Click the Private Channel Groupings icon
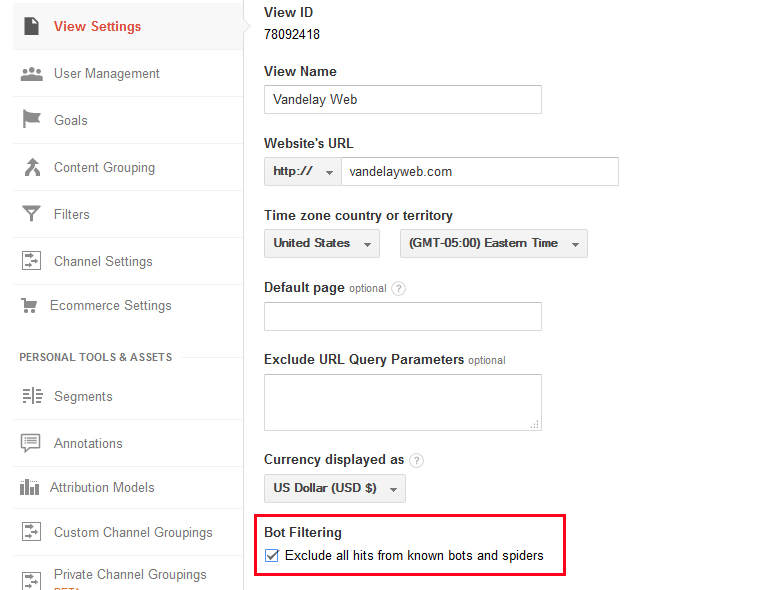This screenshot has height=590, width=760. [32, 580]
